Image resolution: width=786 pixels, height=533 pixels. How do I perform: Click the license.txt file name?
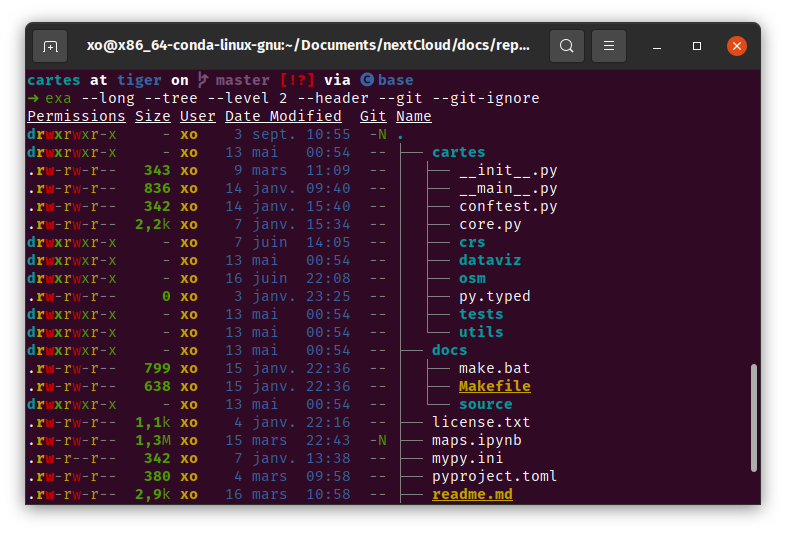tap(481, 422)
